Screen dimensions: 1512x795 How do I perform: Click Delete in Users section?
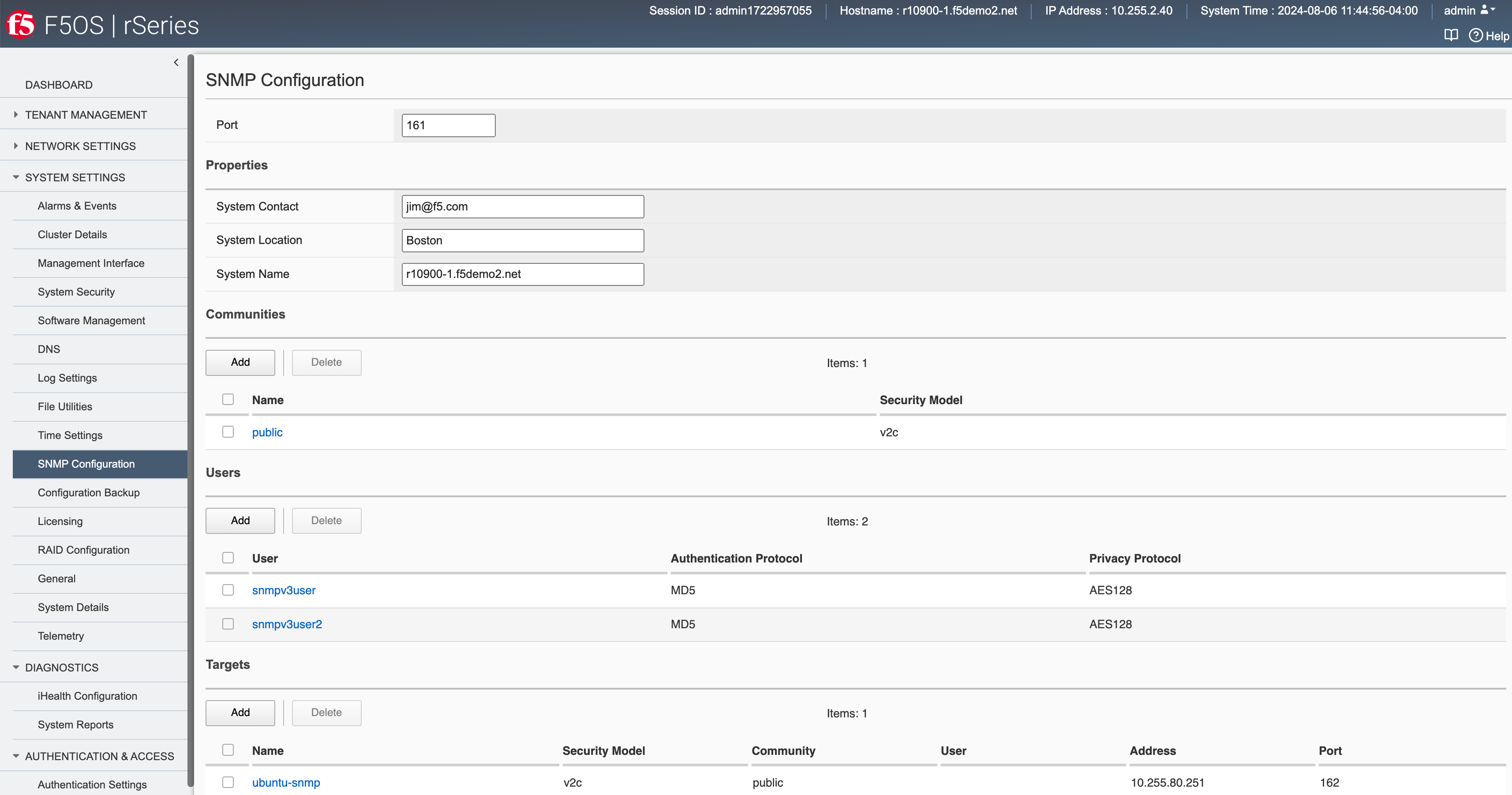tap(326, 521)
